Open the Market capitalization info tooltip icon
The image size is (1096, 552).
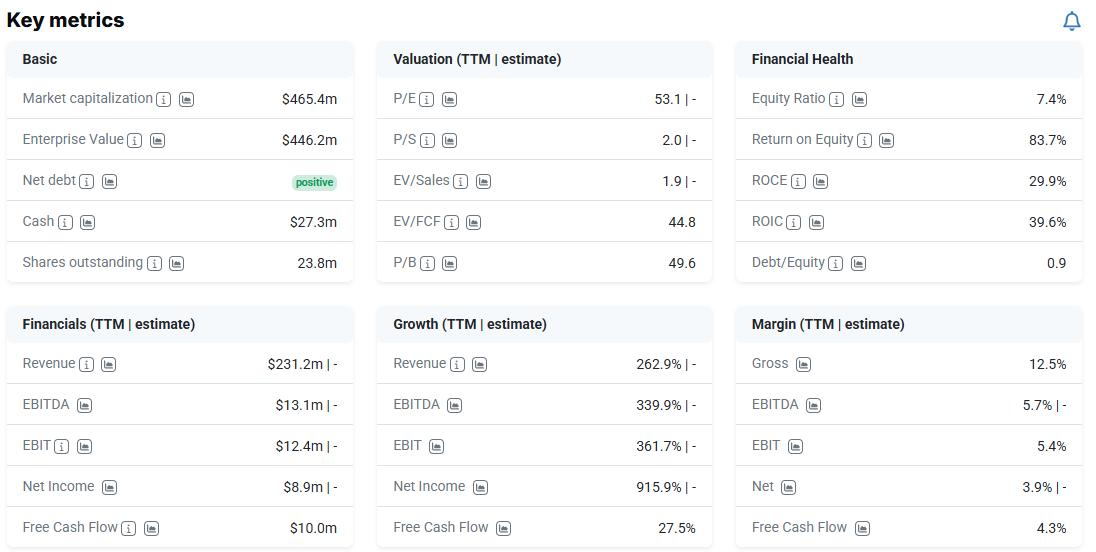[x=164, y=100]
